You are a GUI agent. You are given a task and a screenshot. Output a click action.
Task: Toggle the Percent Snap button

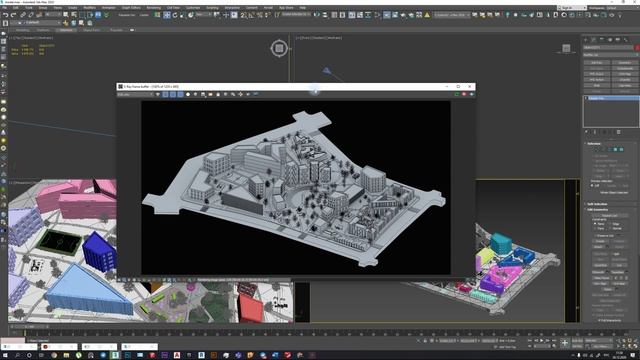point(260,15)
